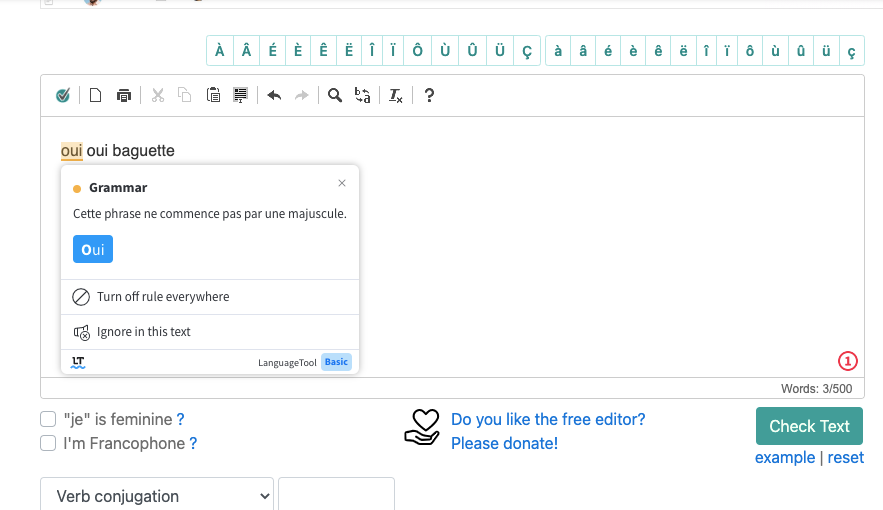Insert uppercase Ô character

click(x=417, y=51)
